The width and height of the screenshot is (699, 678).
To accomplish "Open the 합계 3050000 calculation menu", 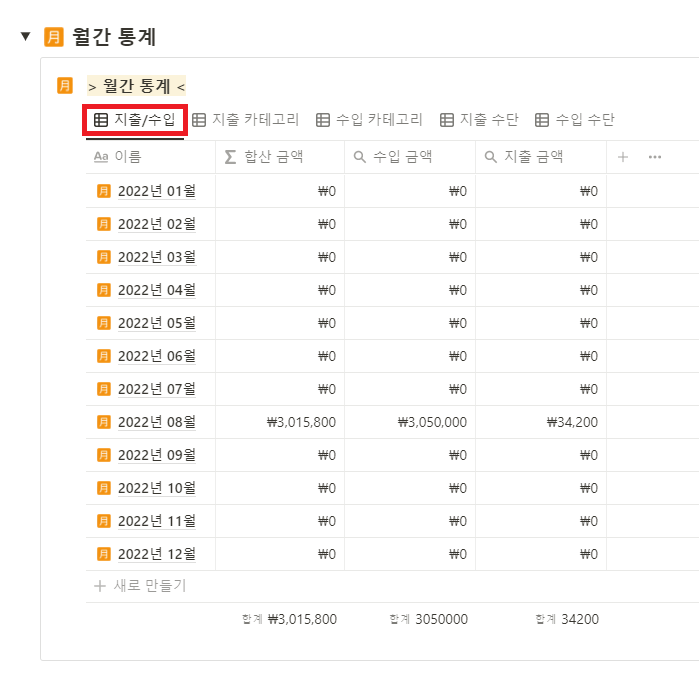I will tap(428, 619).
